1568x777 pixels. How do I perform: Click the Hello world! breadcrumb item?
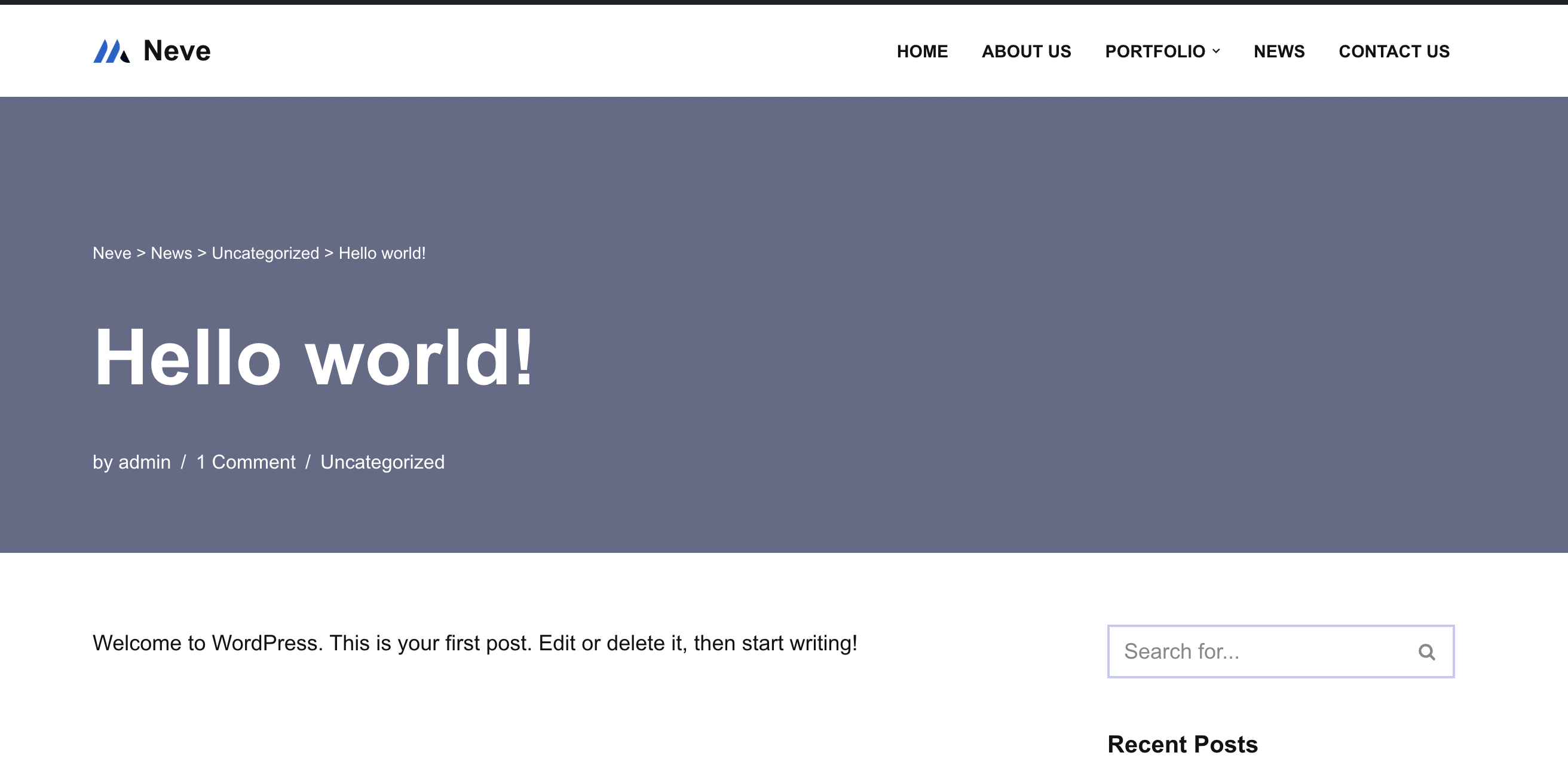[x=382, y=253]
